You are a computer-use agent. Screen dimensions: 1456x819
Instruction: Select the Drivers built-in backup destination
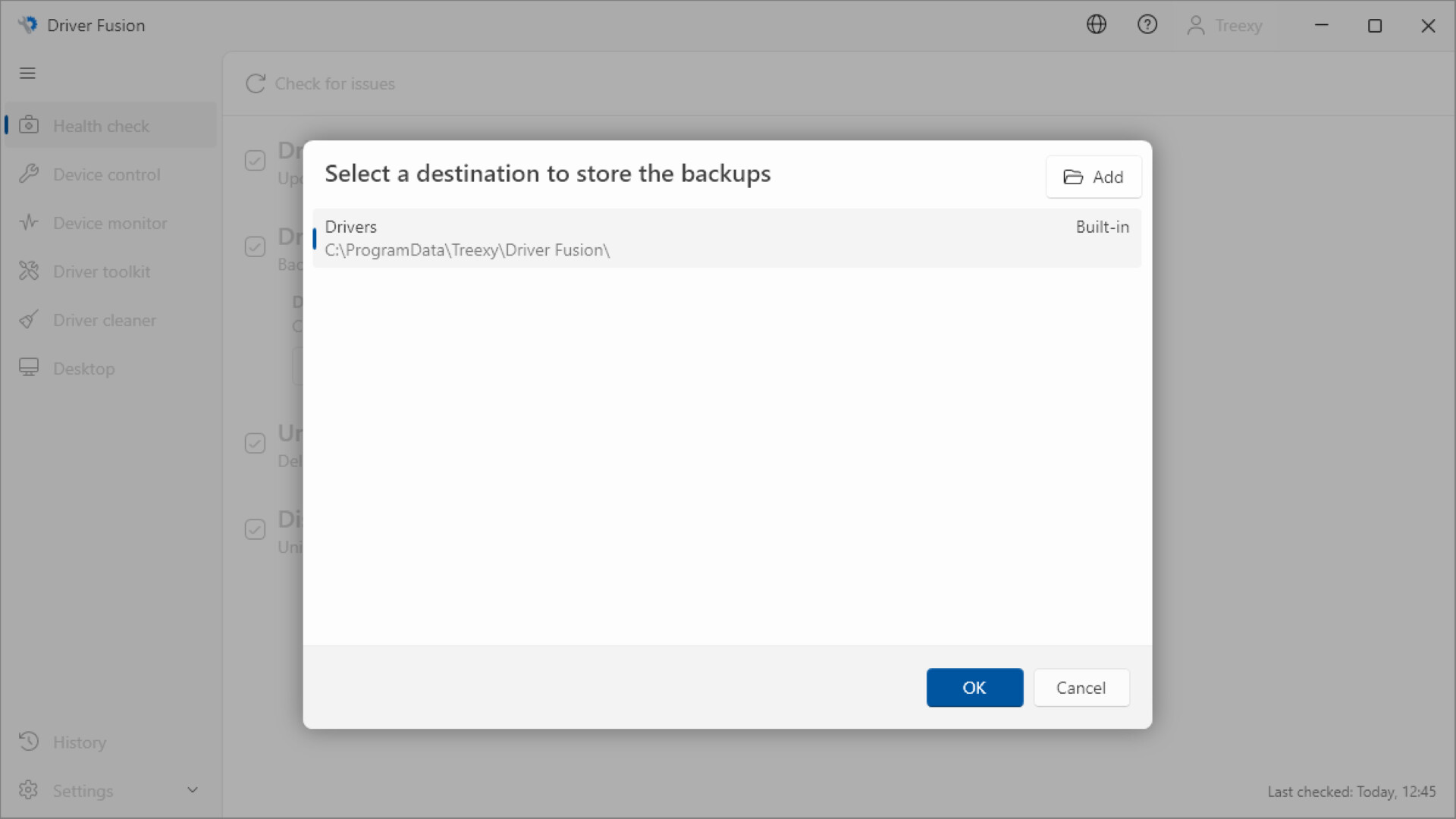(726, 238)
